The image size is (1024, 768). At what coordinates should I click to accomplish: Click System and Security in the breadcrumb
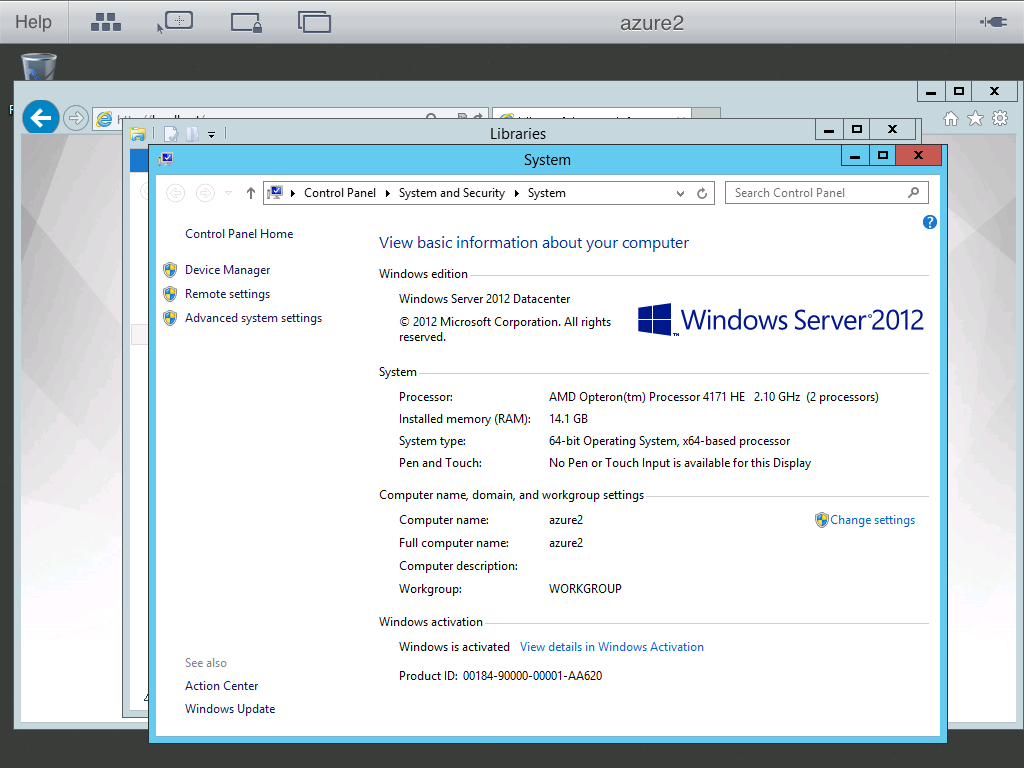(452, 193)
